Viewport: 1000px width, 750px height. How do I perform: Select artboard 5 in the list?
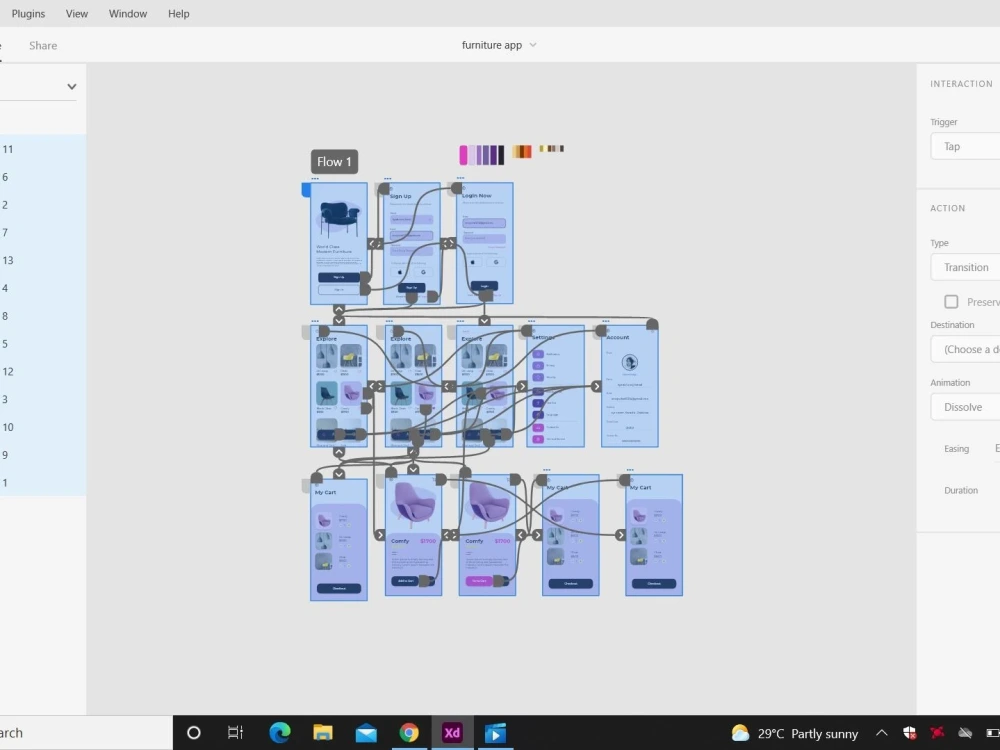[x=43, y=344]
